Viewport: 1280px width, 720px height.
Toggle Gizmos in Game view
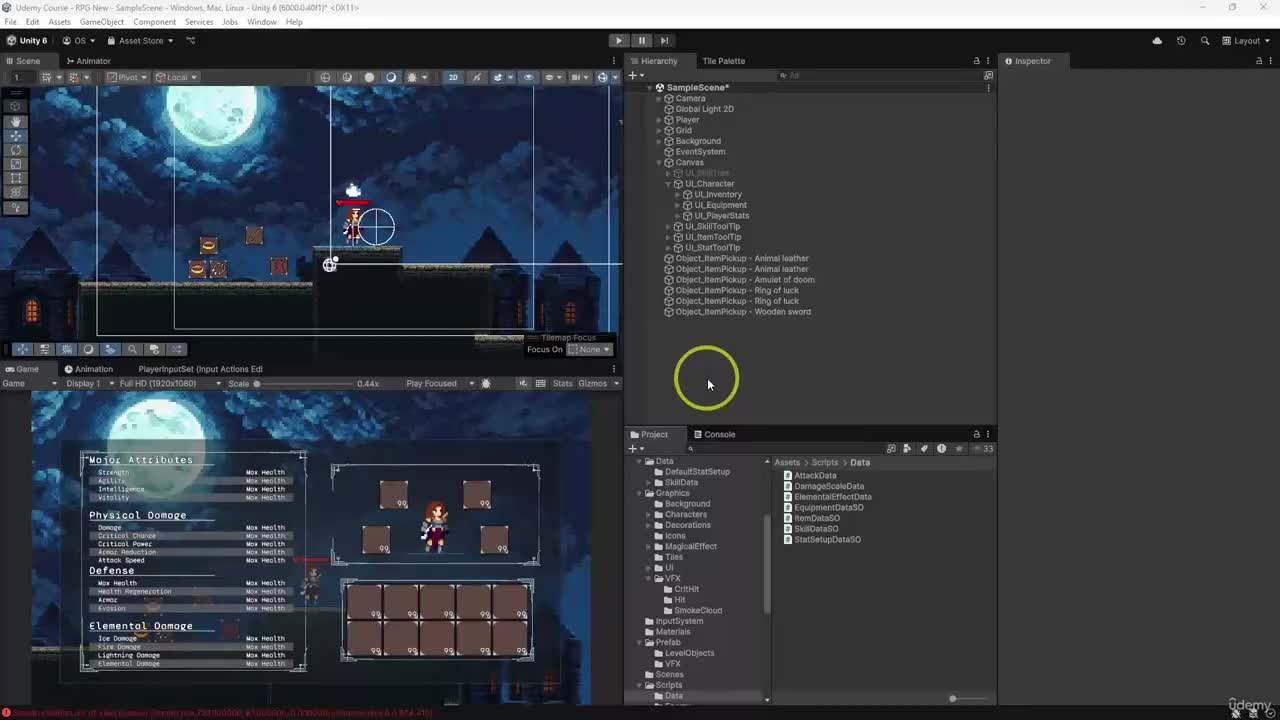tap(592, 384)
